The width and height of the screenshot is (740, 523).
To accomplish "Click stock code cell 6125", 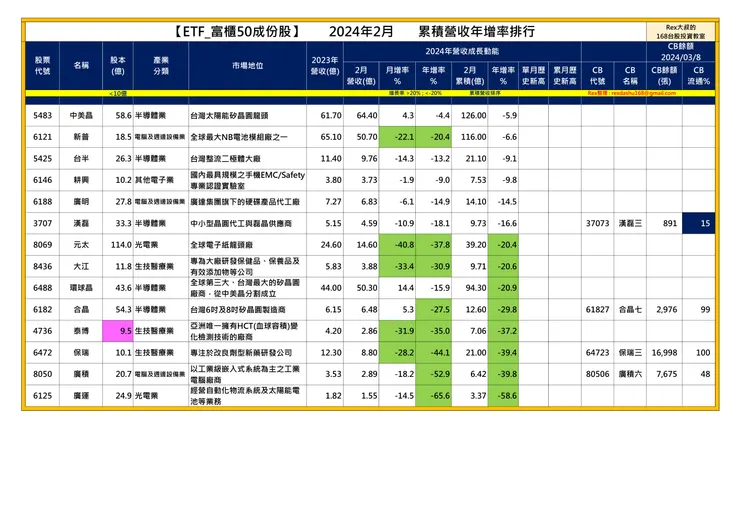I will (x=42, y=396).
